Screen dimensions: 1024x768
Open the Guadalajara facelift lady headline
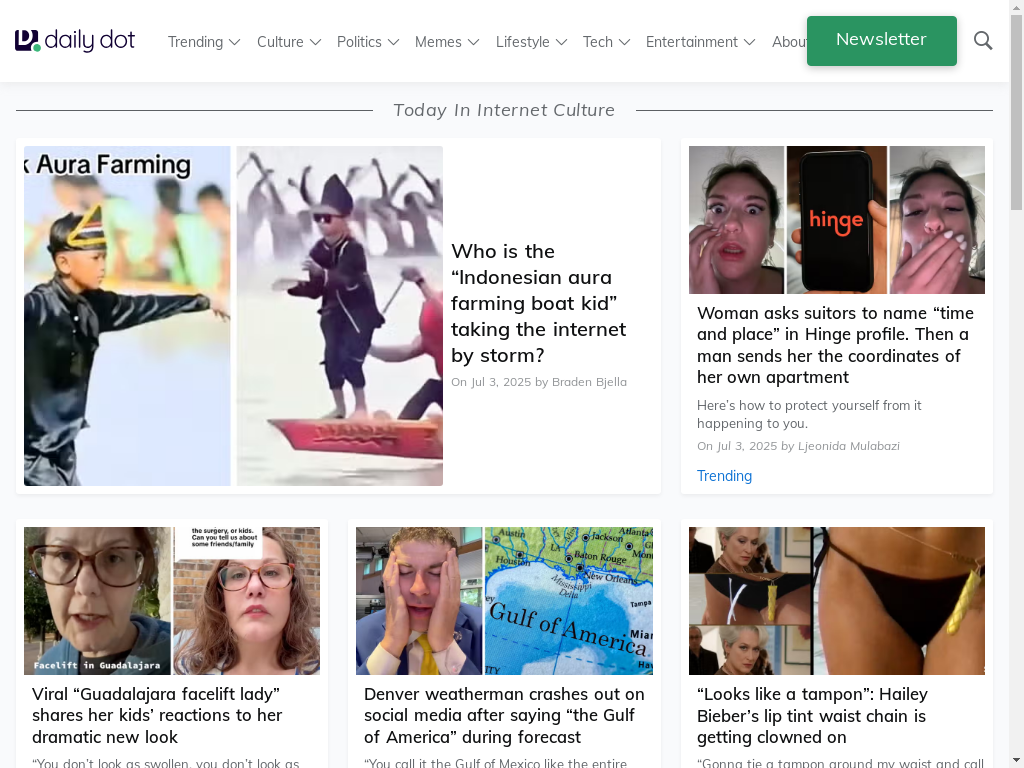[157, 715]
